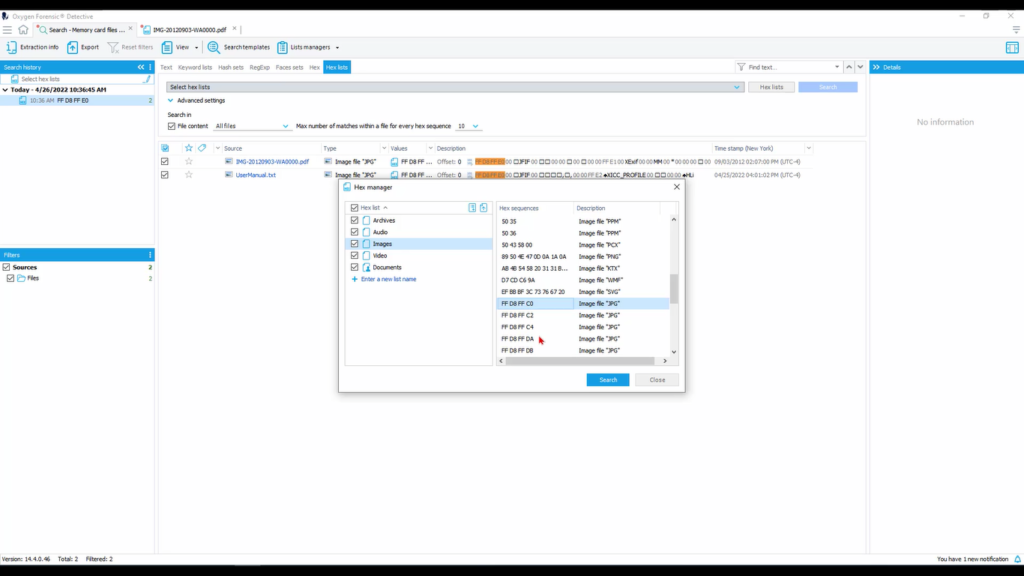1024x576 pixels.
Task: Jump to next find match arrow
Action: click(x=860, y=67)
